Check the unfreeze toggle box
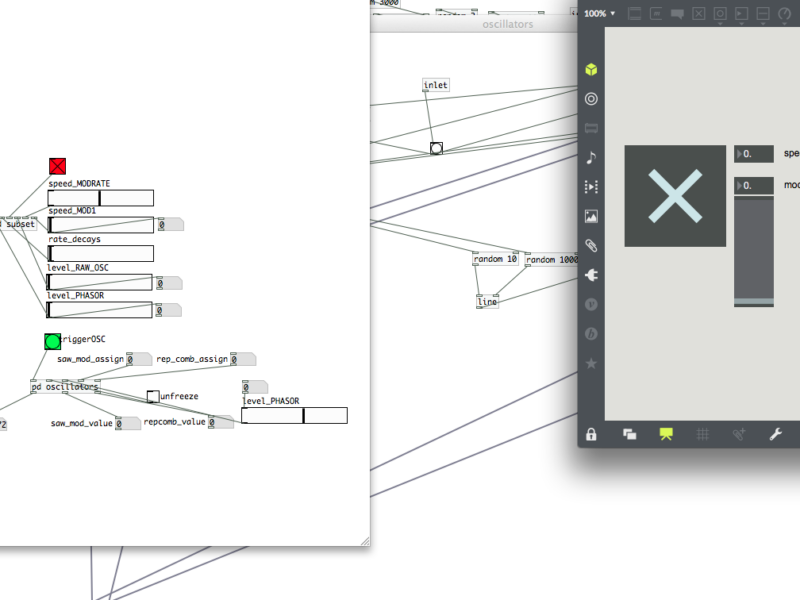800x600 pixels. [152, 396]
